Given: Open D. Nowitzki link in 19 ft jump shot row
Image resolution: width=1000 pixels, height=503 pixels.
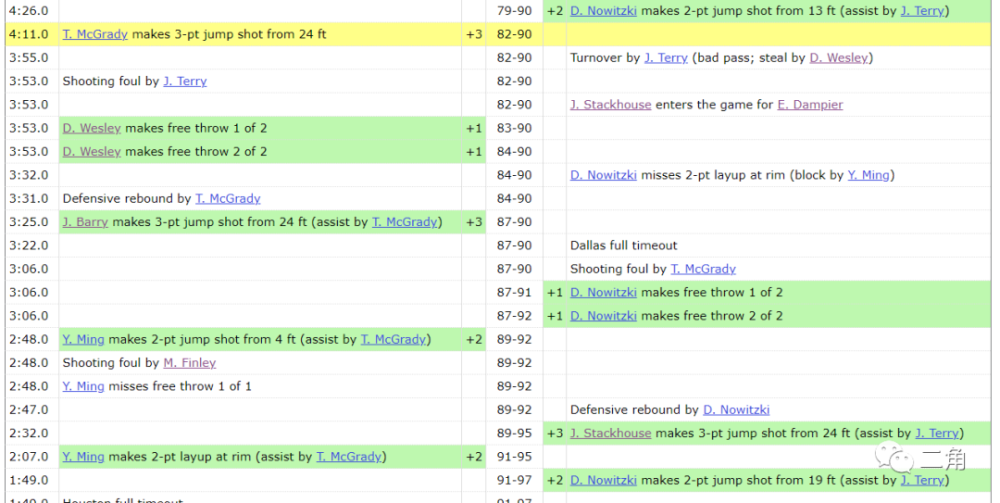Looking at the screenshot, I should pyautogui.click(x=603, y=481).
